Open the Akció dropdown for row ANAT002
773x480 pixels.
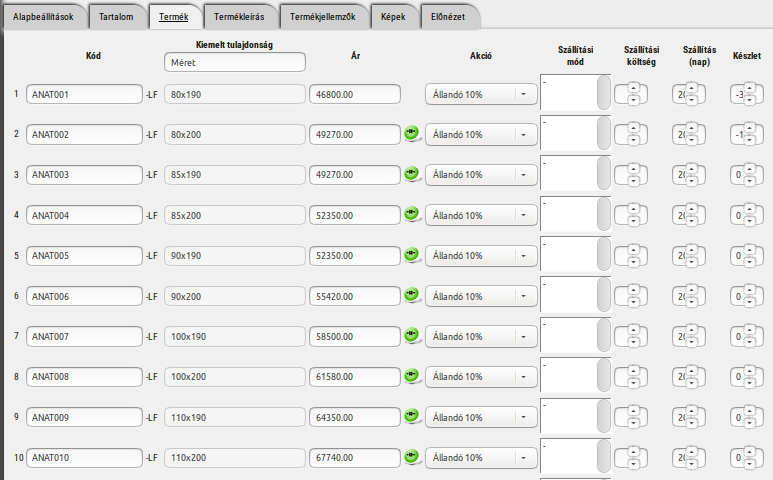[481, 135]
